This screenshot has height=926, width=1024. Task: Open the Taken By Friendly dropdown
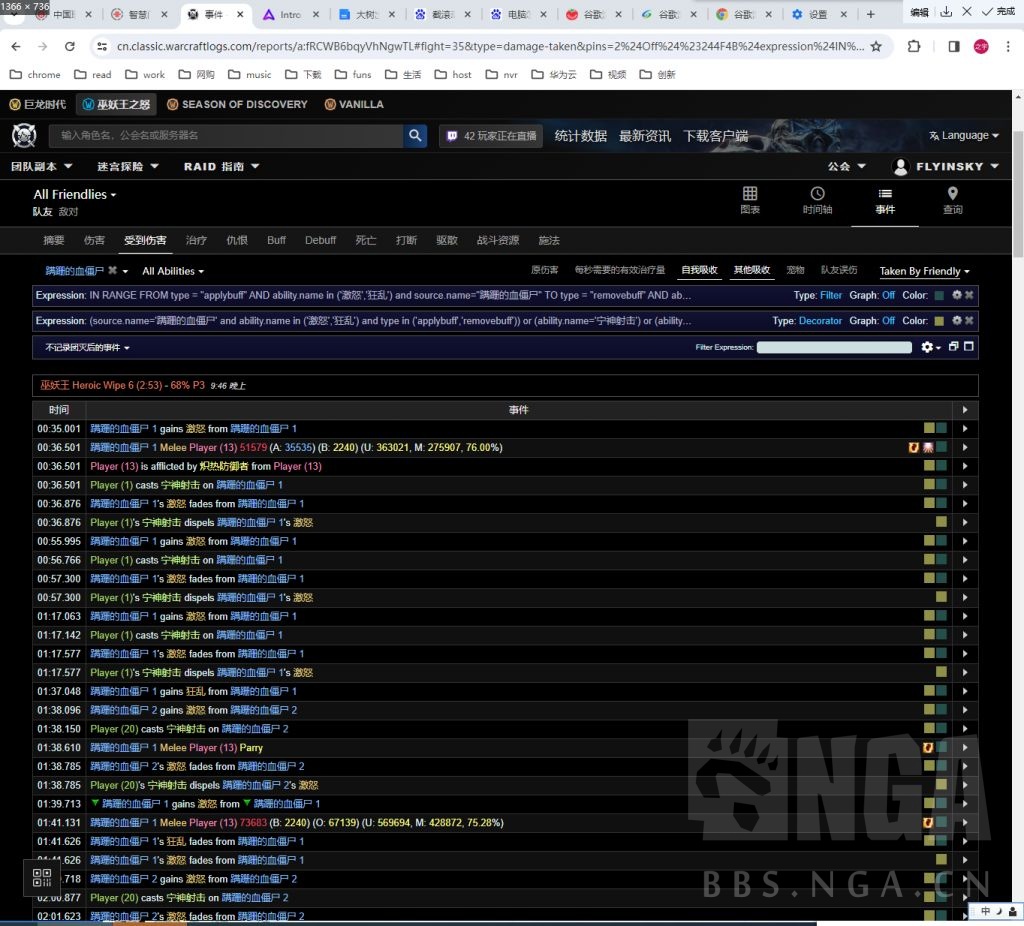coord(924,271)
